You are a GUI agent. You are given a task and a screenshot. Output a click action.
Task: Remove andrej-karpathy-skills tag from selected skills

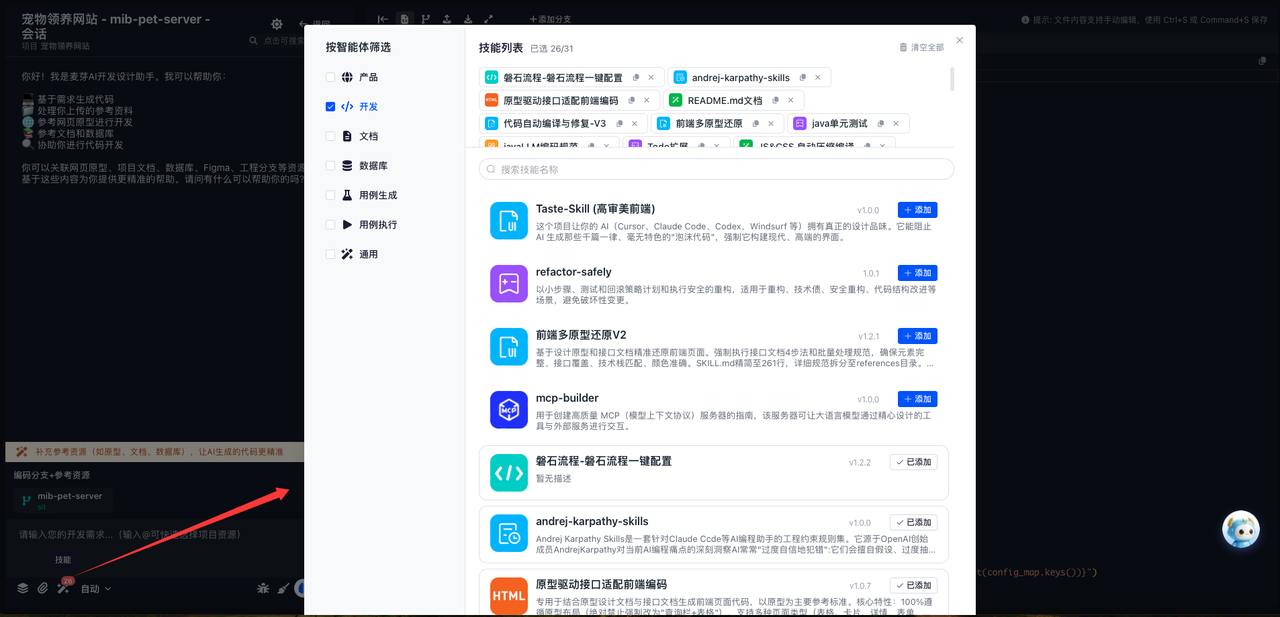click(817, 77)
